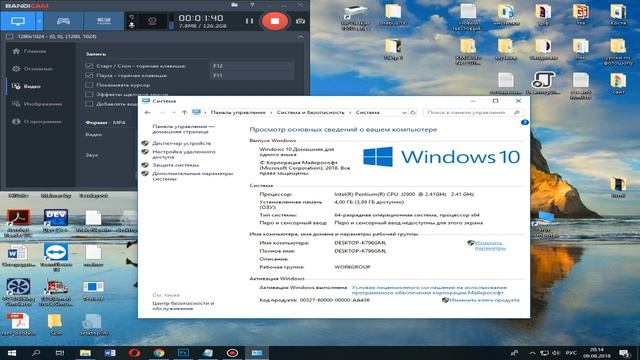This screenshot has width=640, height=360.
Task: Open TeamViewer desktop shortcut
Action: [56, 257]
